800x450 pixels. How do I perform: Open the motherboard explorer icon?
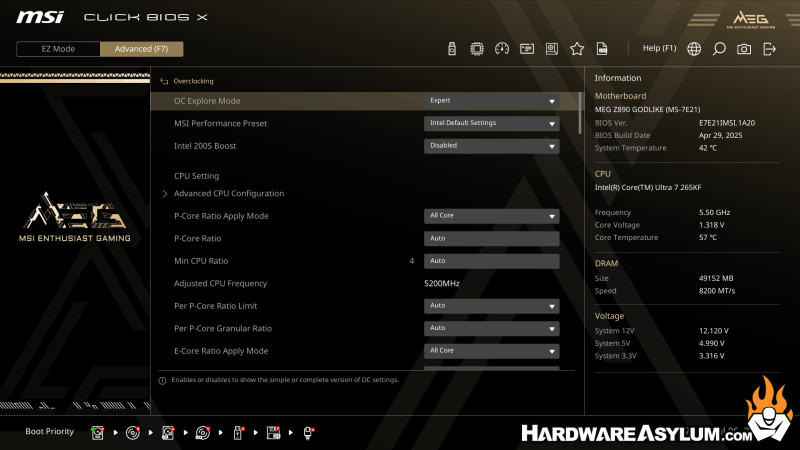[x=552, y=49]
